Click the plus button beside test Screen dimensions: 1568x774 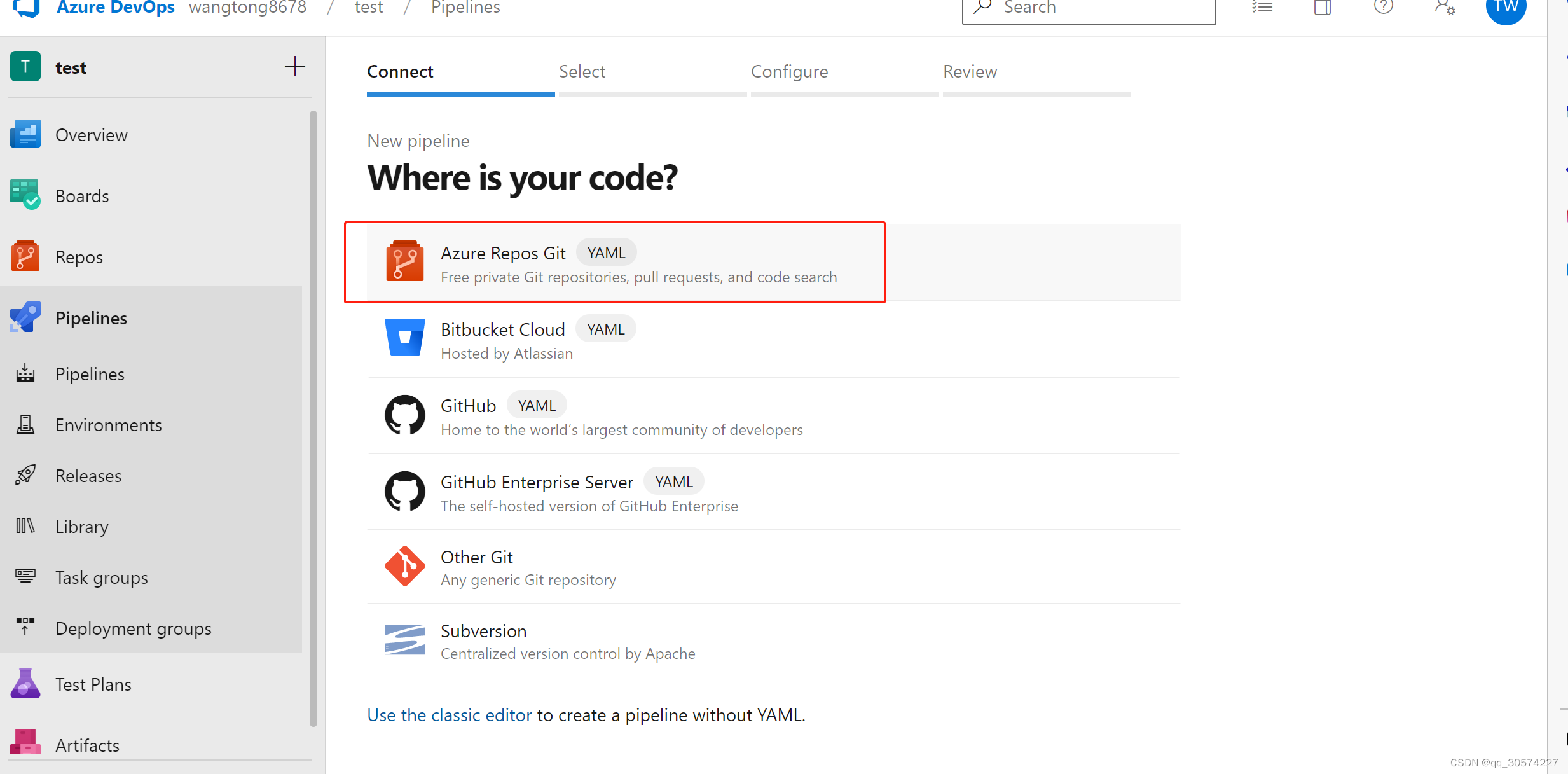point(294,67)
